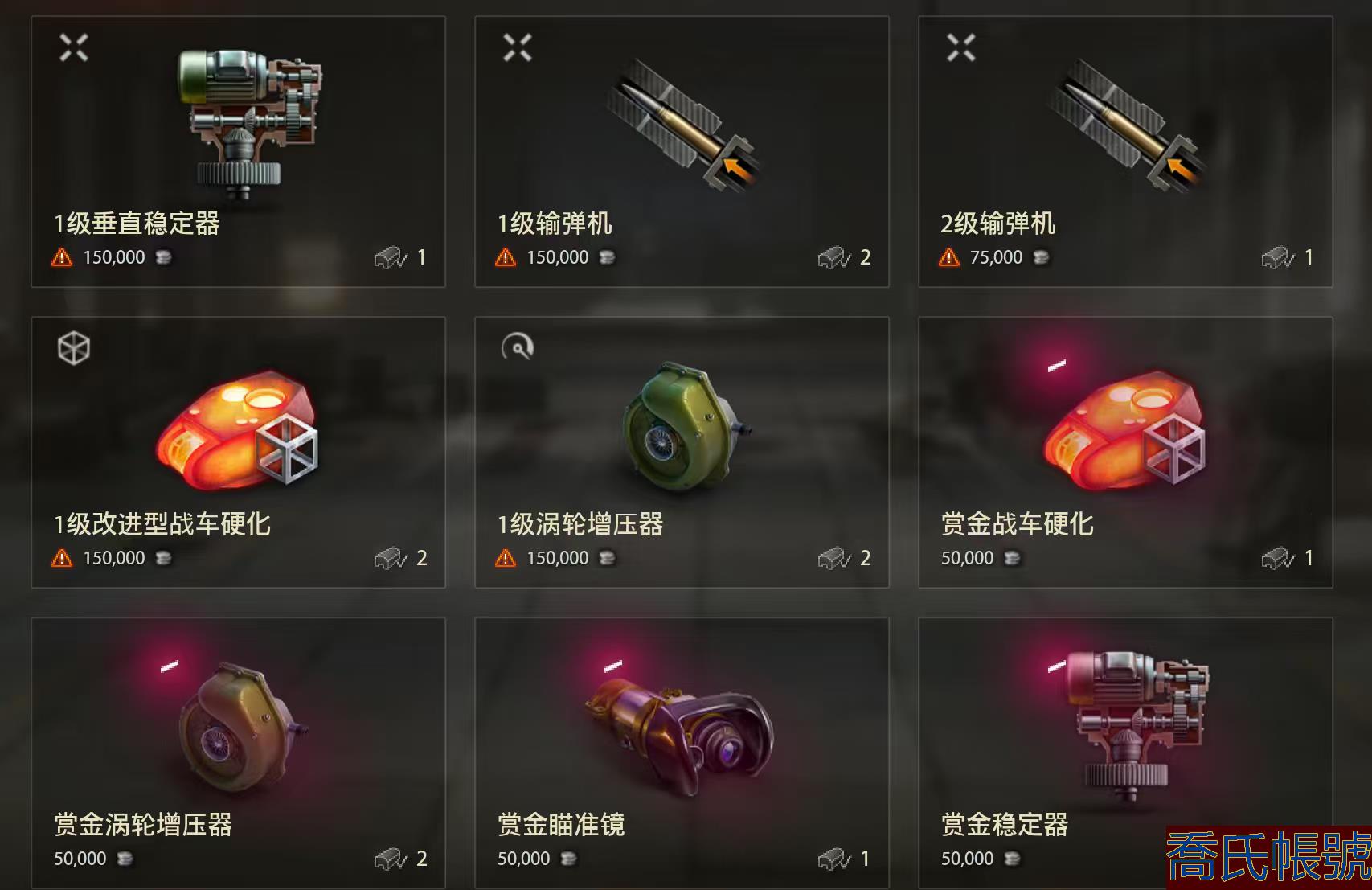Select the 2级输弹机 gun rammer image
Viewport: 1372px width, 890px height.
(x=1125, y=125)
